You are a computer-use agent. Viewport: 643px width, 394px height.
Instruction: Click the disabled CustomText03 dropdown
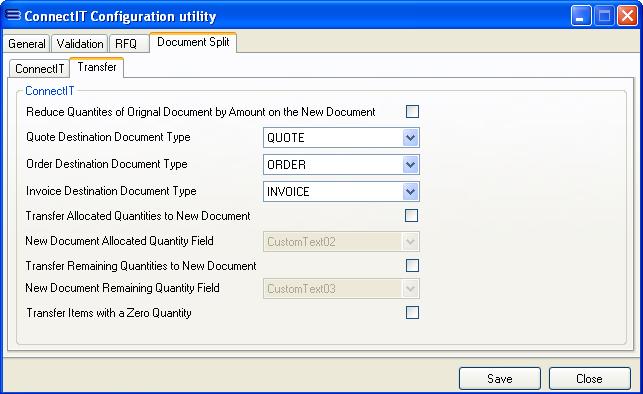pos(341,289)
